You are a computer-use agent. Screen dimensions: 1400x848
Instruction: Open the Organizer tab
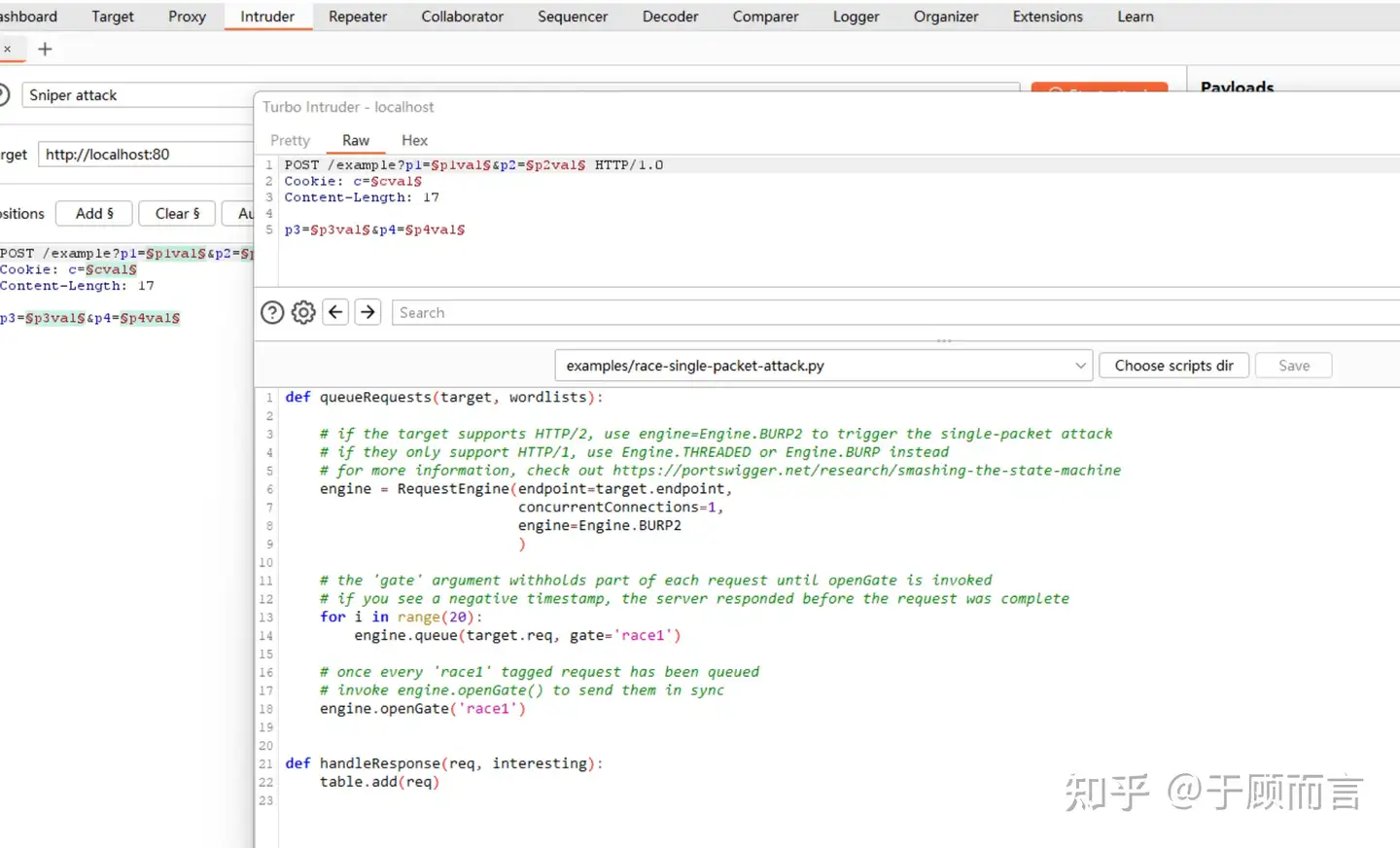click(x=946, y=17)
